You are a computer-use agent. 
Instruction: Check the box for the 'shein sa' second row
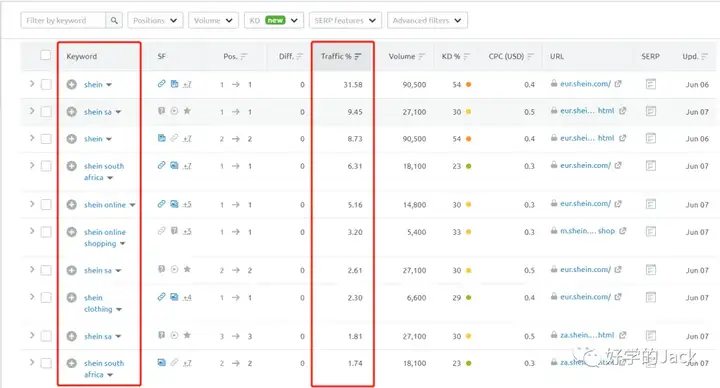46,112
